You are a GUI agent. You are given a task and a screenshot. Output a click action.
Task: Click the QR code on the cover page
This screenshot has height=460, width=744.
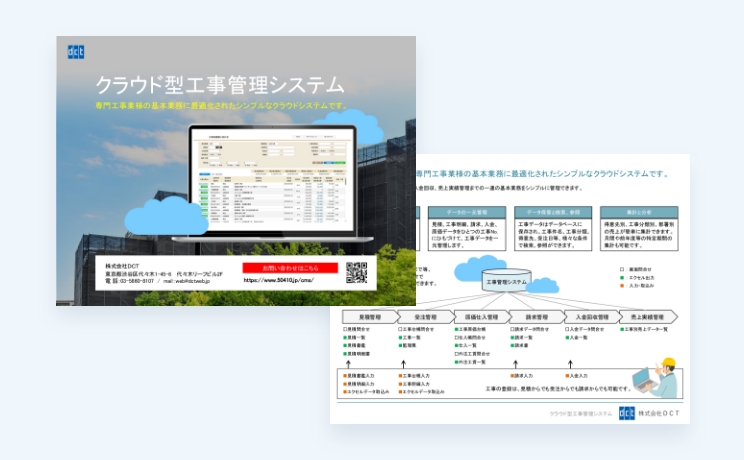358,273
